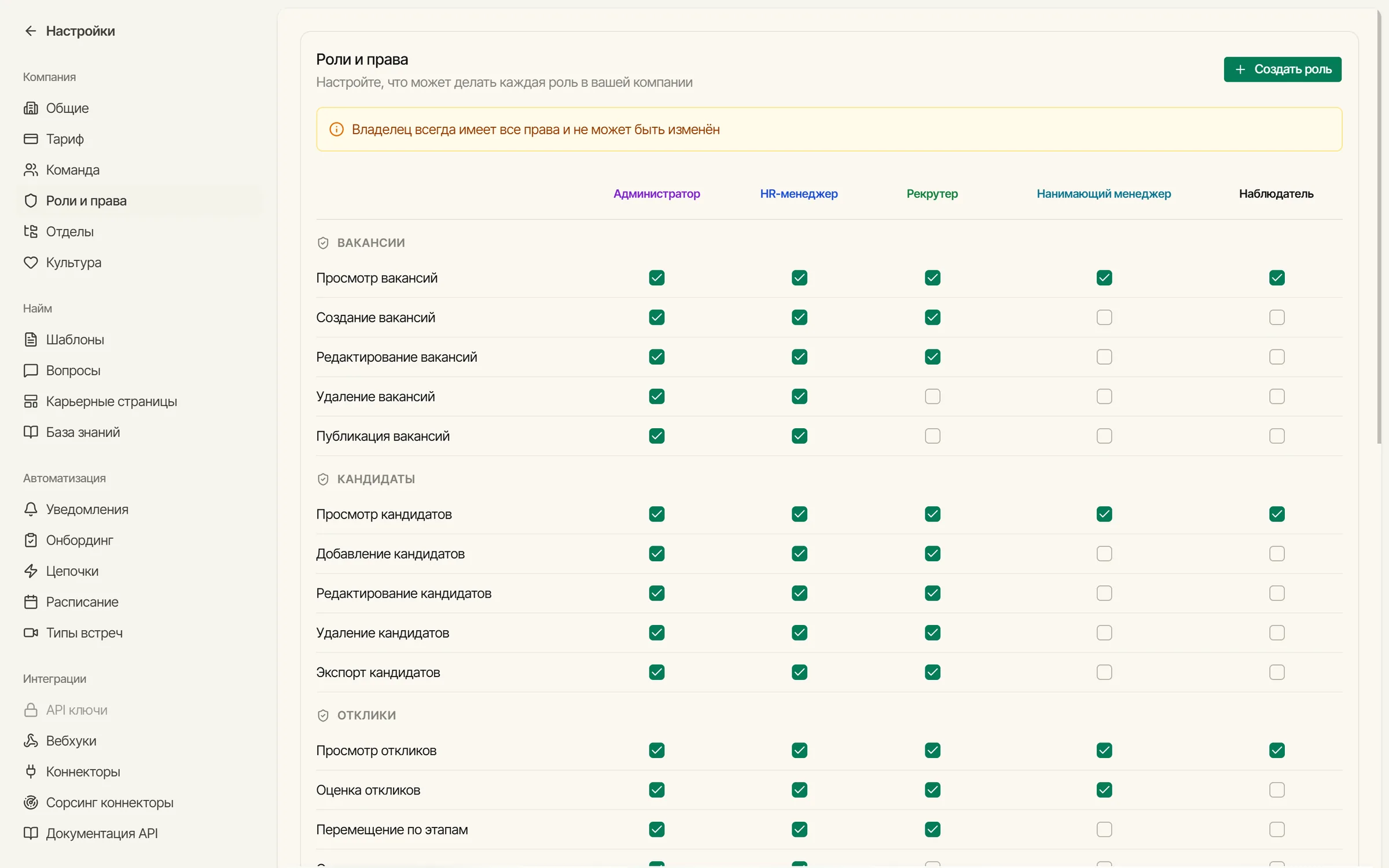Click the bell icon for Уведомления
Screen dimensions: 1389x868
(x=31, y=509)
